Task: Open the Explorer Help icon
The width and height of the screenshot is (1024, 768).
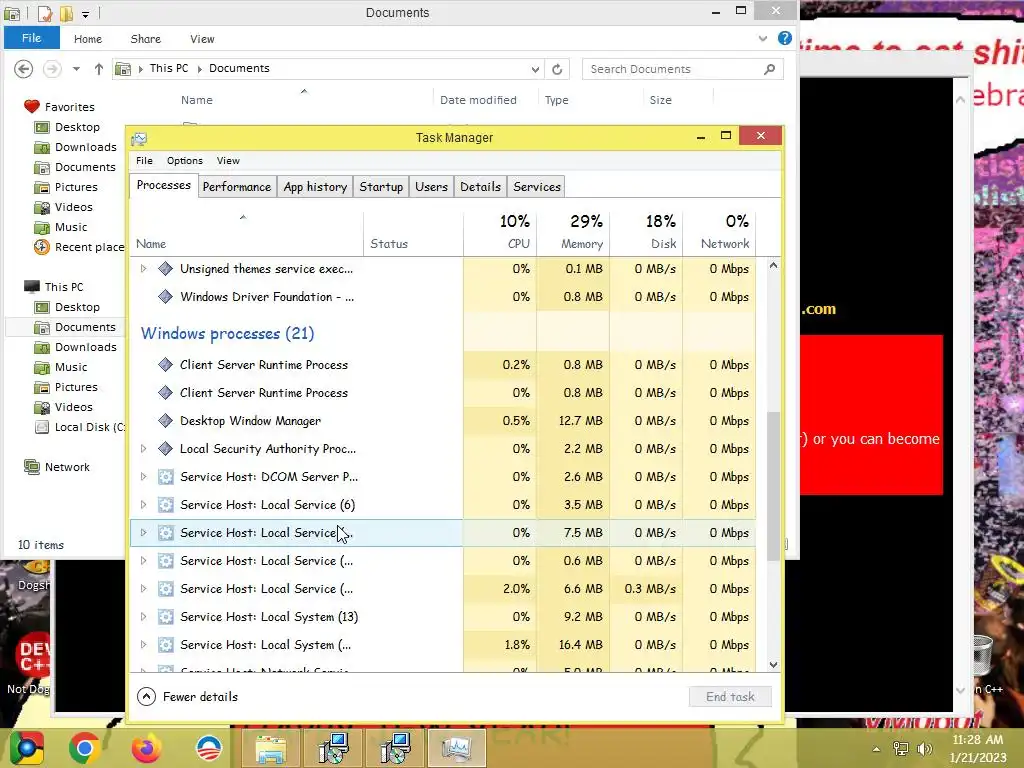Action: point(784,39)
